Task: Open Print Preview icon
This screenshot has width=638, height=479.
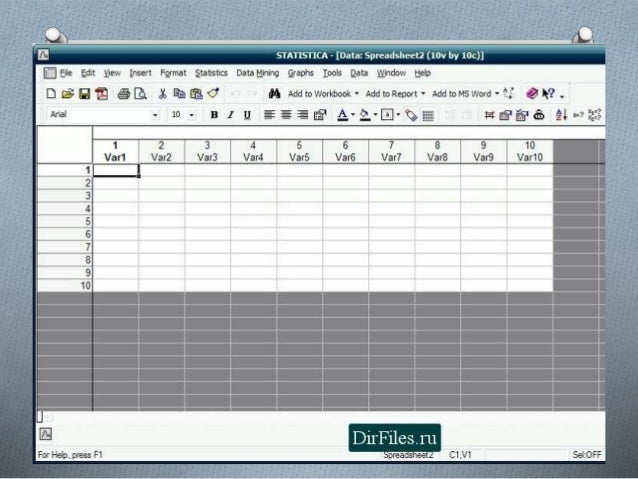Action: click(x=141, y=94)
